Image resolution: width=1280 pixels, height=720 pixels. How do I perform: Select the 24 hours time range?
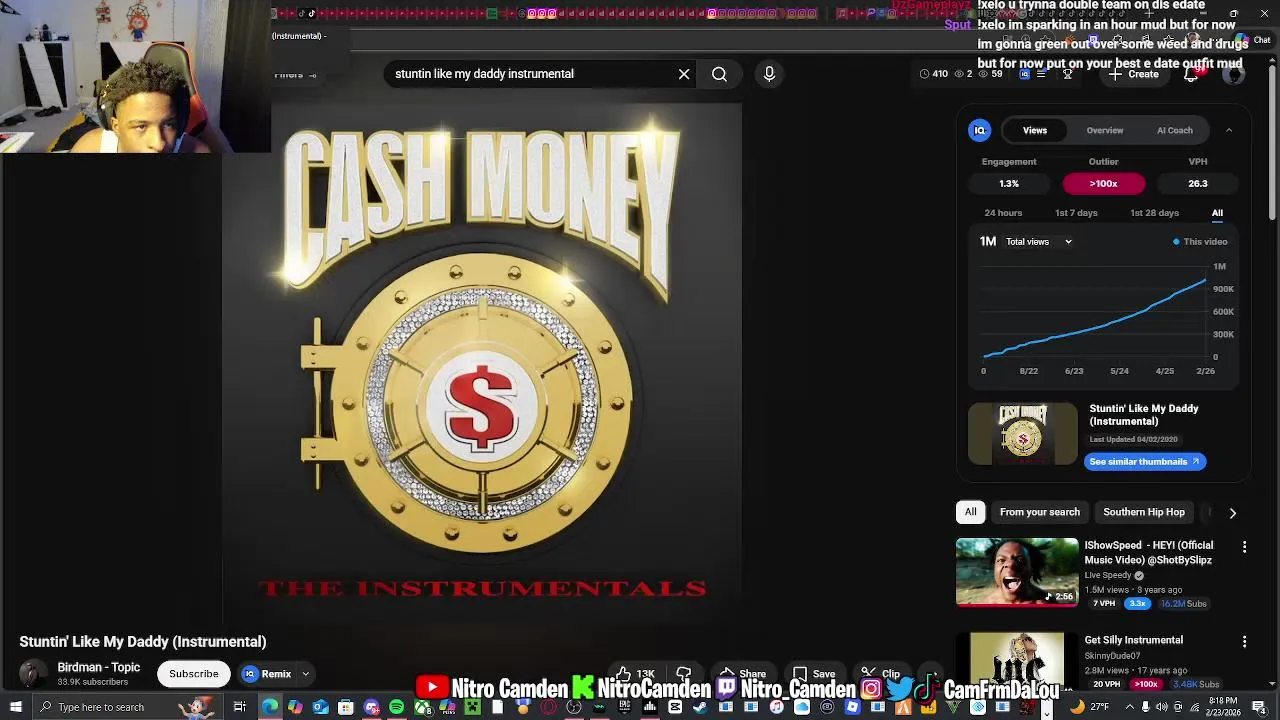pos(1003,213)
